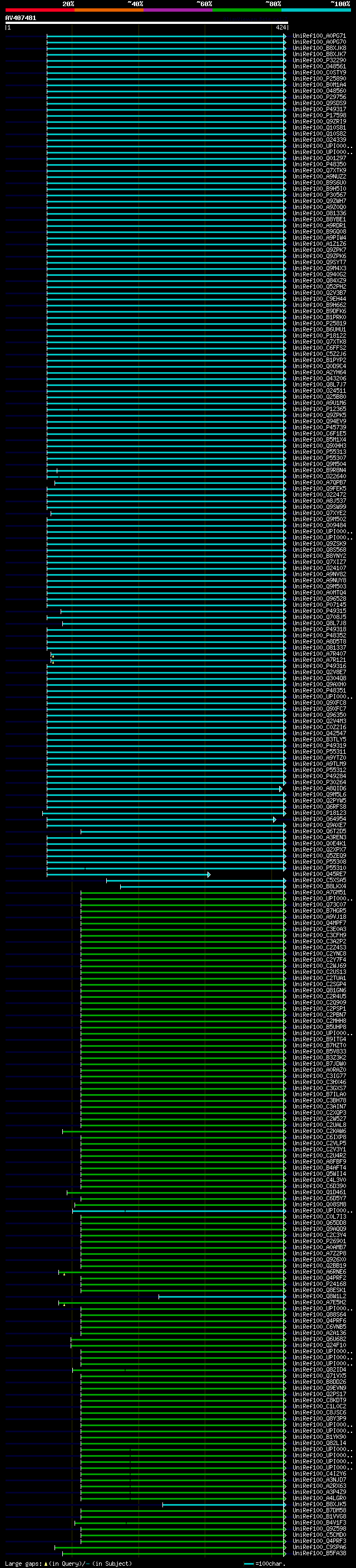Click the cyan alignment bar for B8LKX4
The height and width of the screenshot is (1568, 356).
(x=202, y=887)
